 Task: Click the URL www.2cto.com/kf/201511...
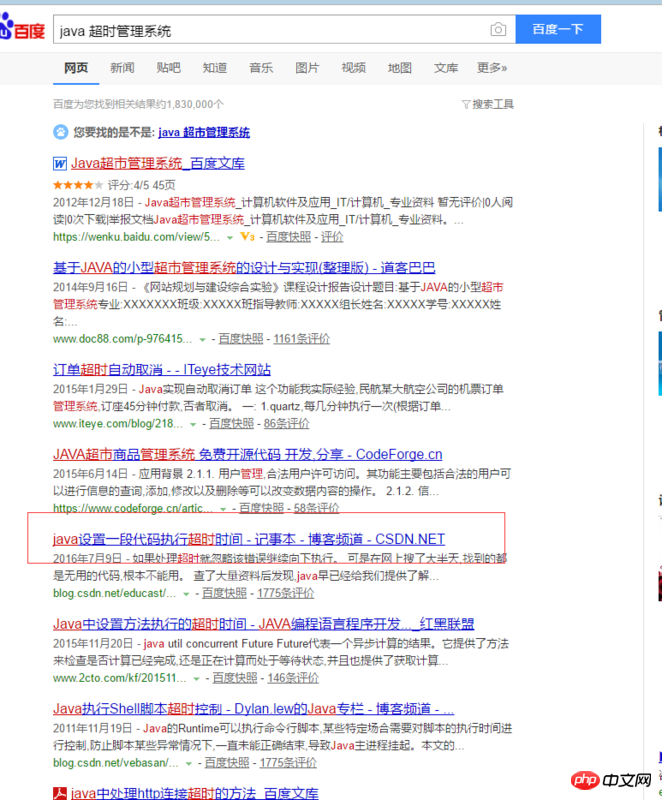[119, 678]
